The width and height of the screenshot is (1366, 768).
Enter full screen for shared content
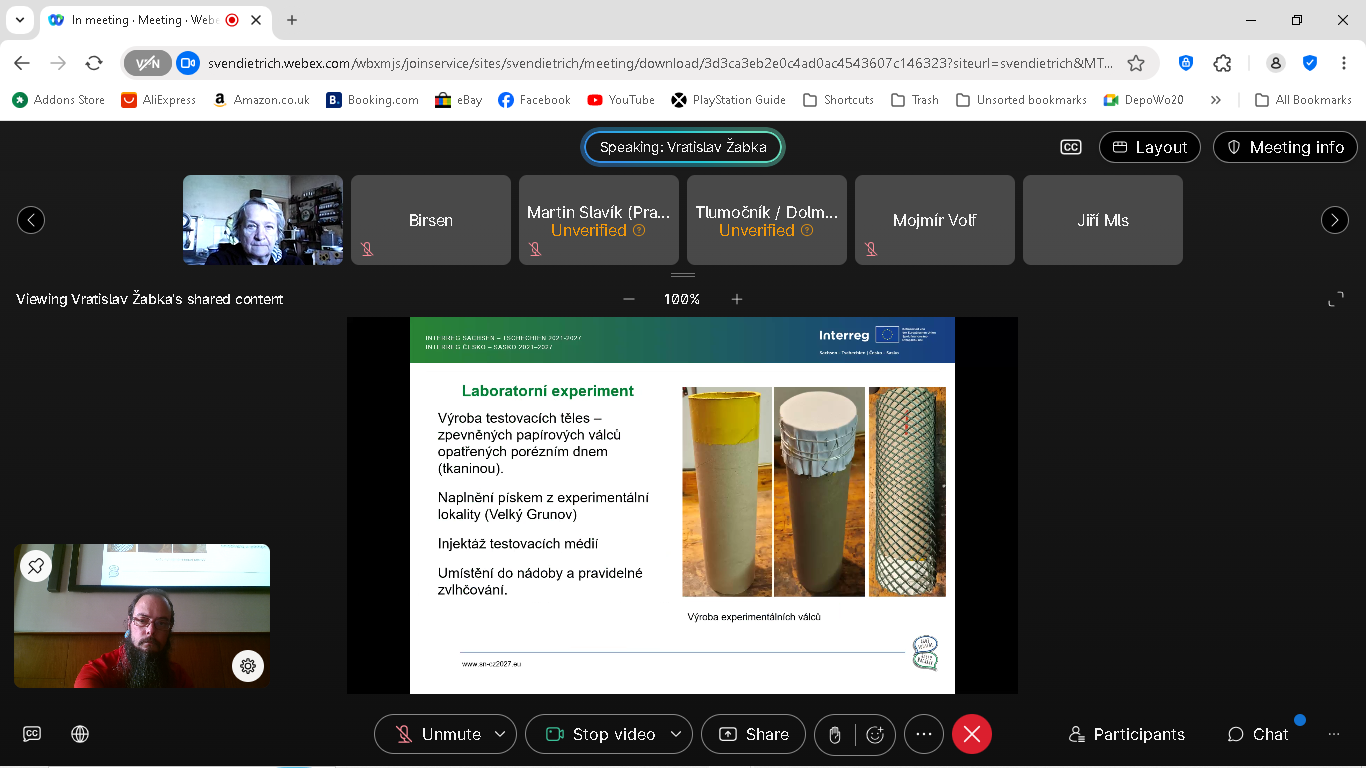click(x=1335, y=299)
